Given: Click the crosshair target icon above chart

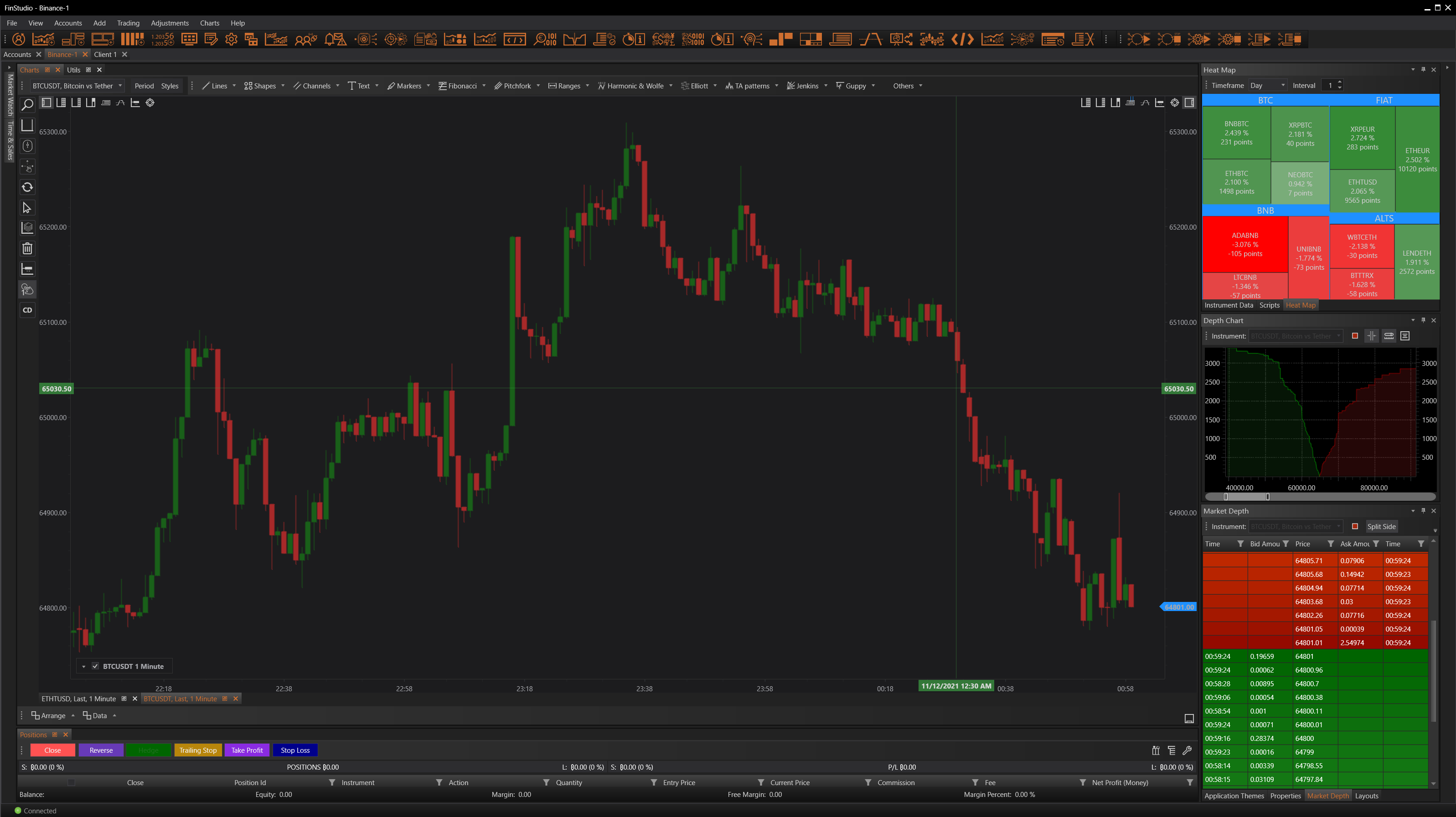Looking at the screenshot, I should click(150, 103).
